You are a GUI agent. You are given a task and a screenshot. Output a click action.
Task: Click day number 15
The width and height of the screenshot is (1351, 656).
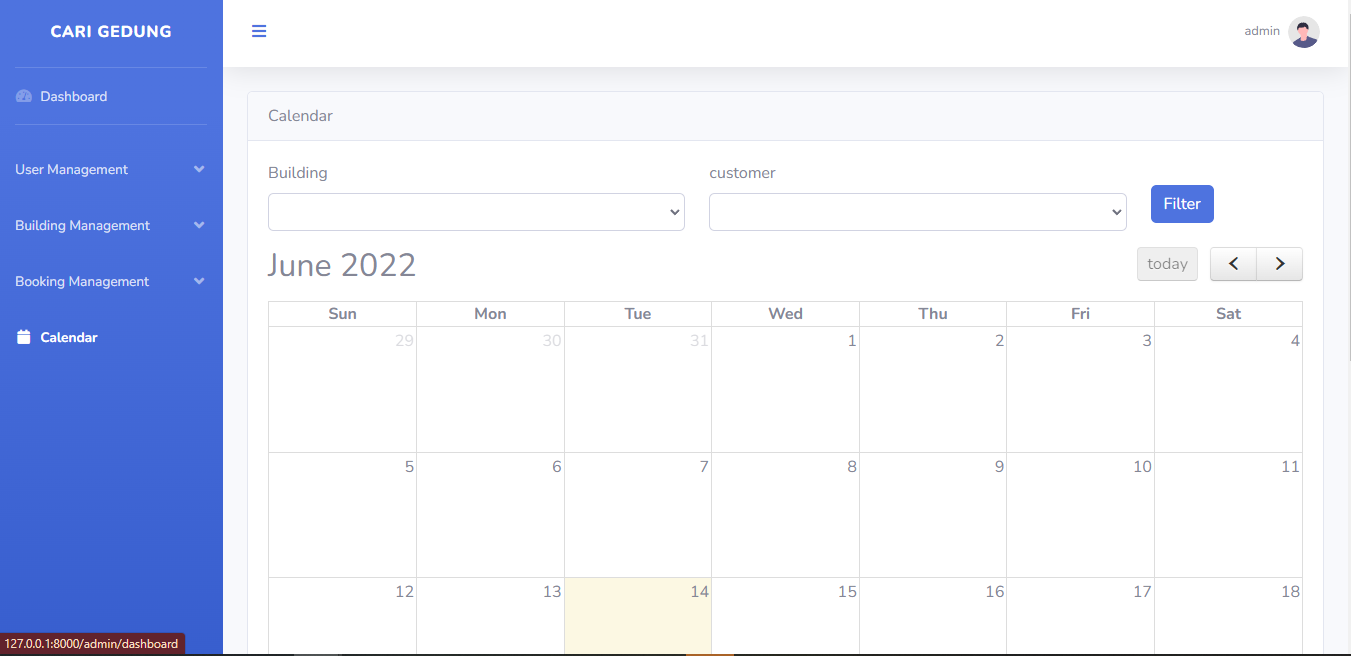coord(847,592)
